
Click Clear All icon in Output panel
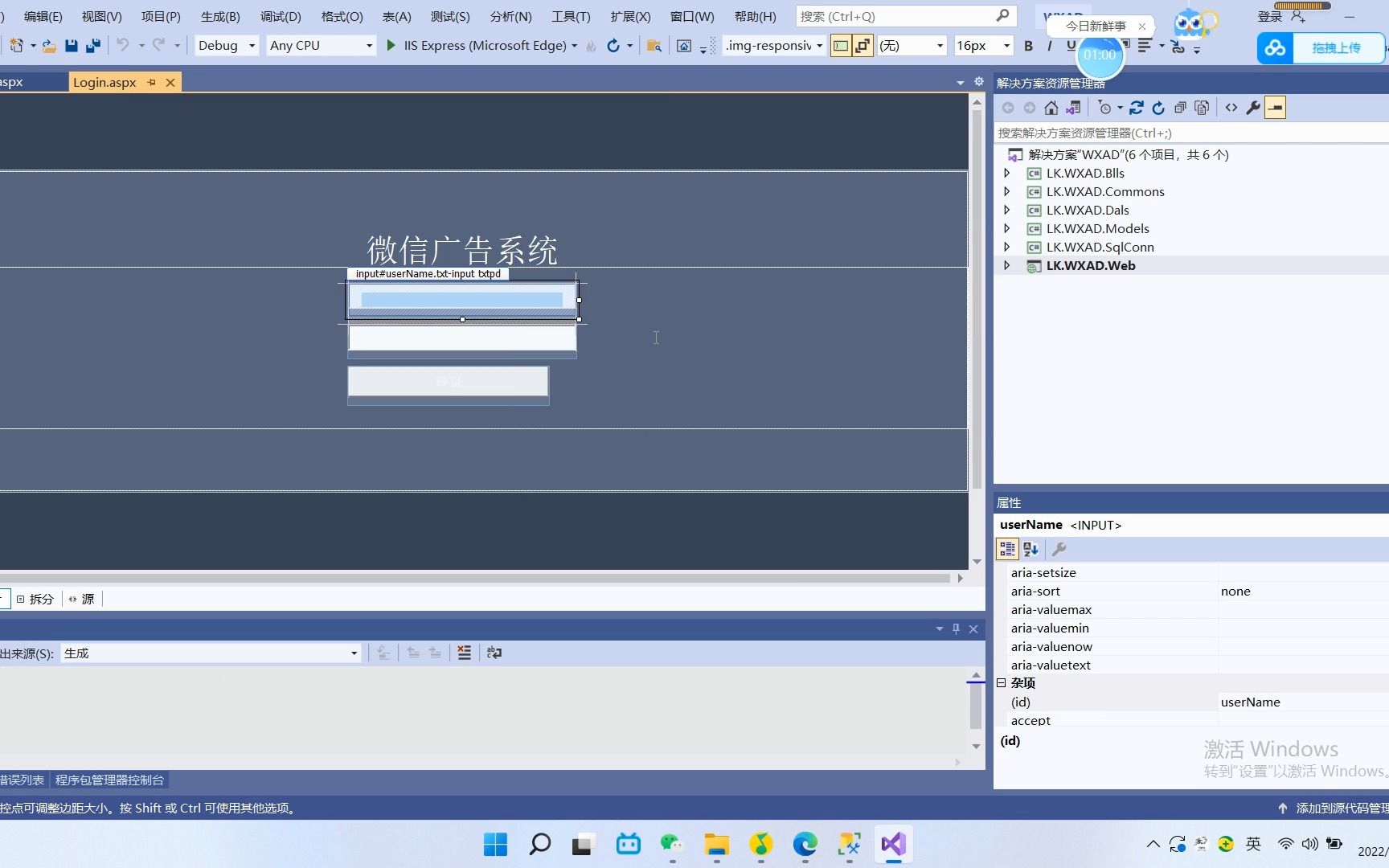(x=464, y=653)
